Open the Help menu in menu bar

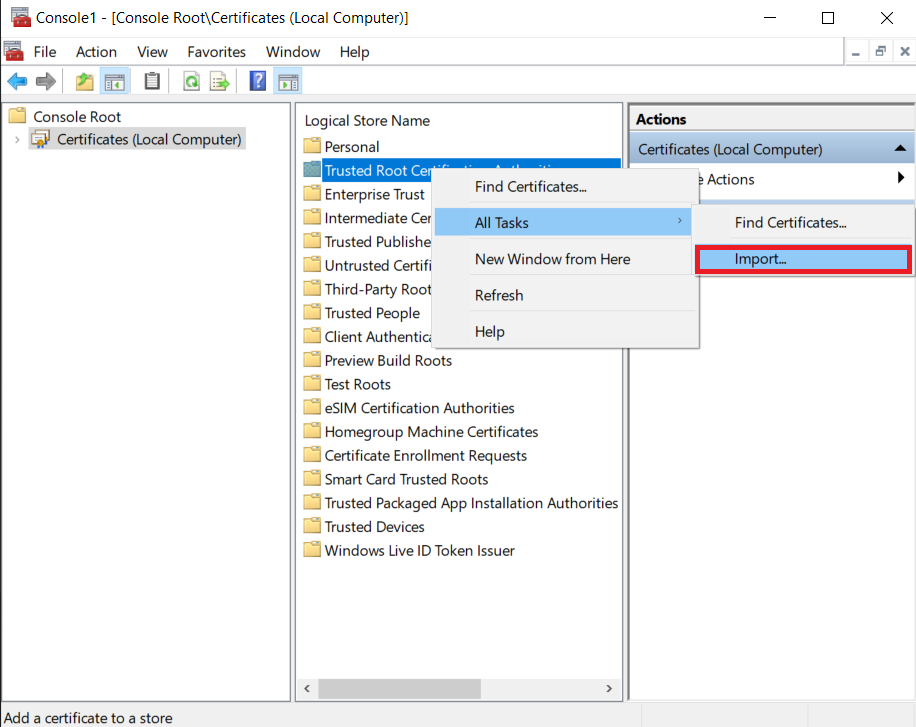355,52
